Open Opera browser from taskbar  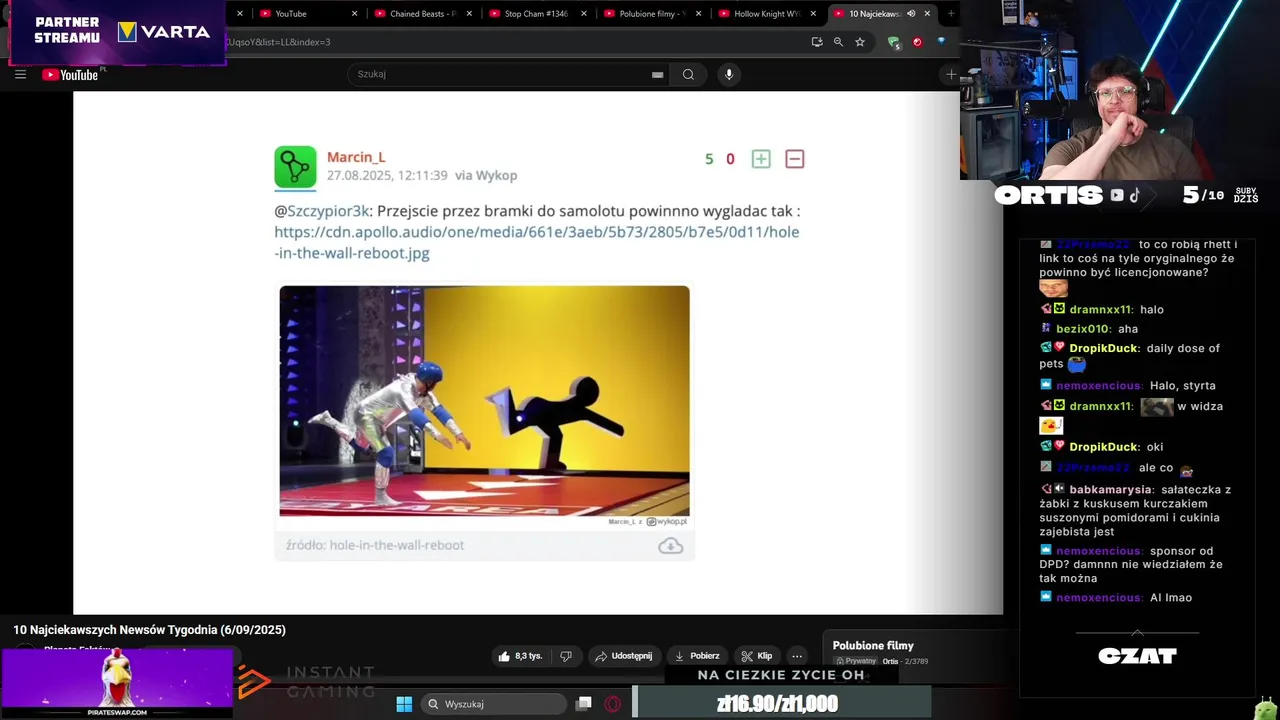point(613,704)
